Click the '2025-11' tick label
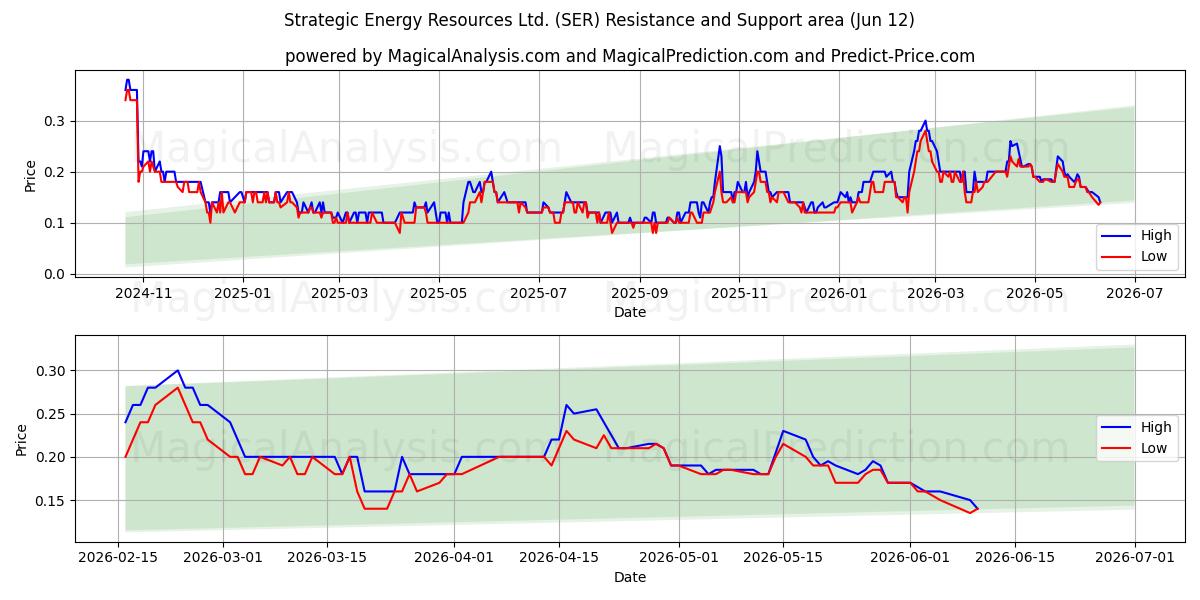 pyautogui.click(x=739, y=293)
